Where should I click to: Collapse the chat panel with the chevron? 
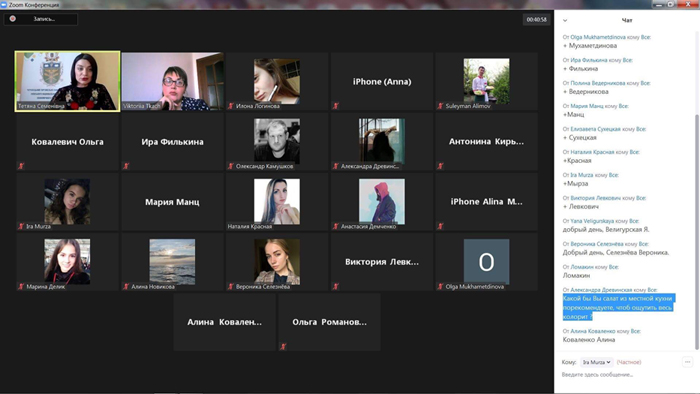[565, 21]
